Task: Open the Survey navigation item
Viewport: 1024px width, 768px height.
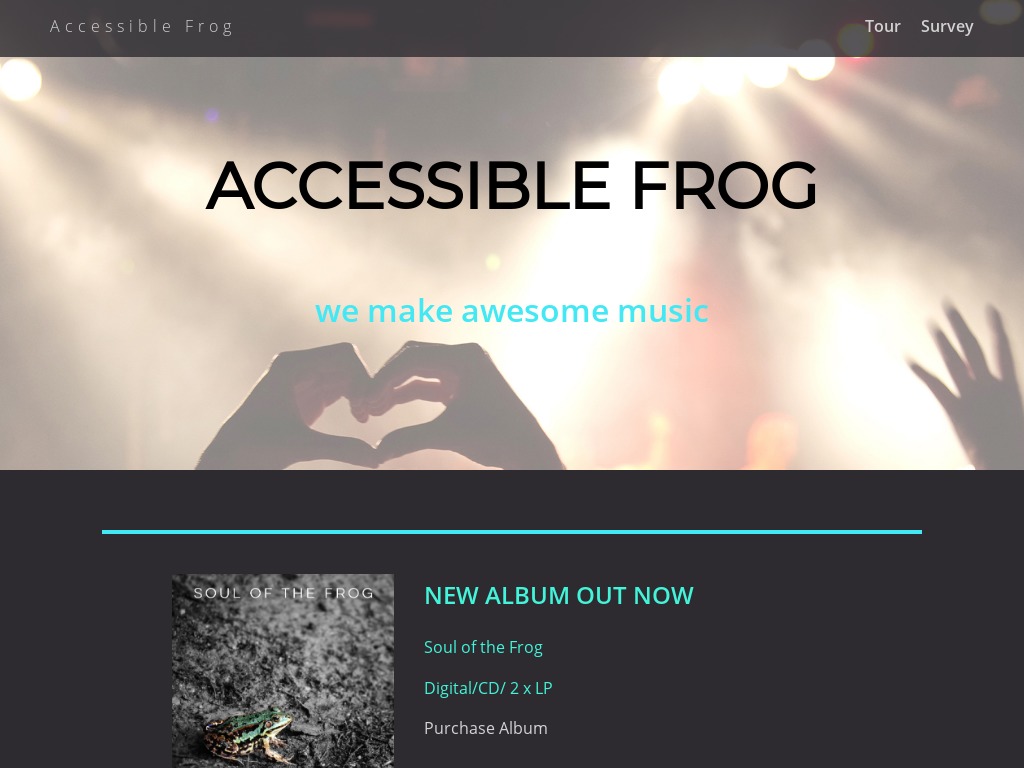Action: click(947, 26)
